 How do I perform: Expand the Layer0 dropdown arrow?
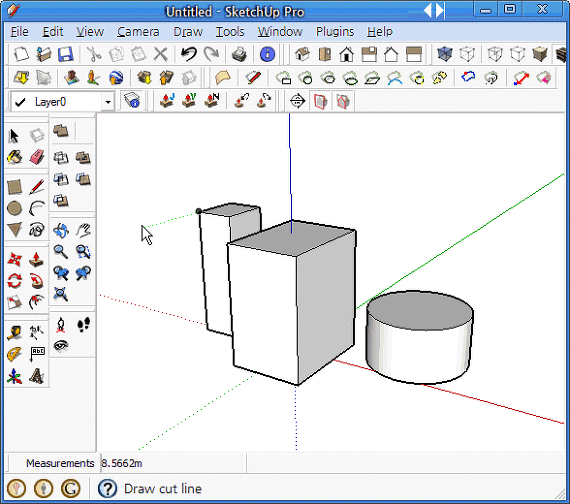[x=108, y=102]
